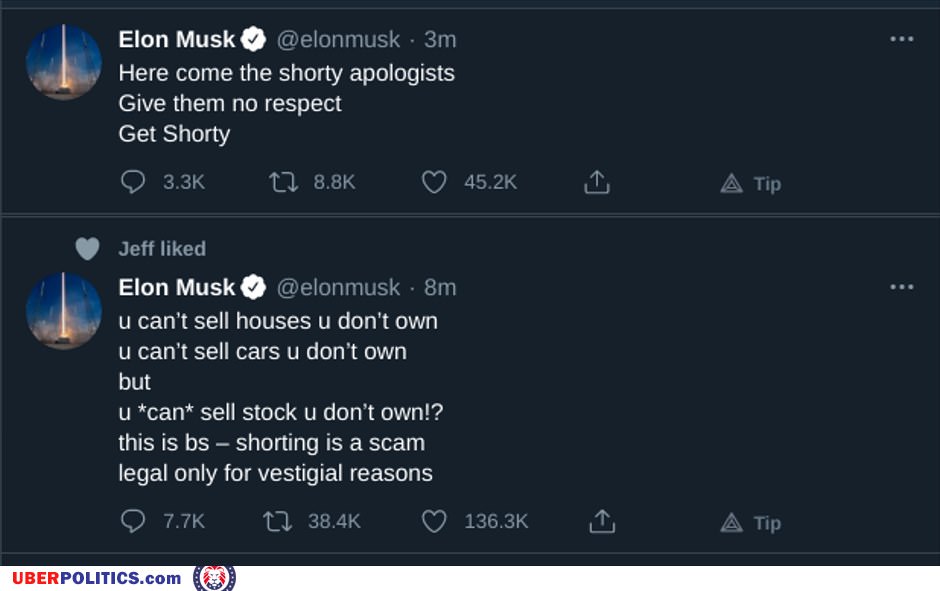Like the 'Get Shorty' tweet
Viewport: 940px width, 591px height.
pos(433,182)
